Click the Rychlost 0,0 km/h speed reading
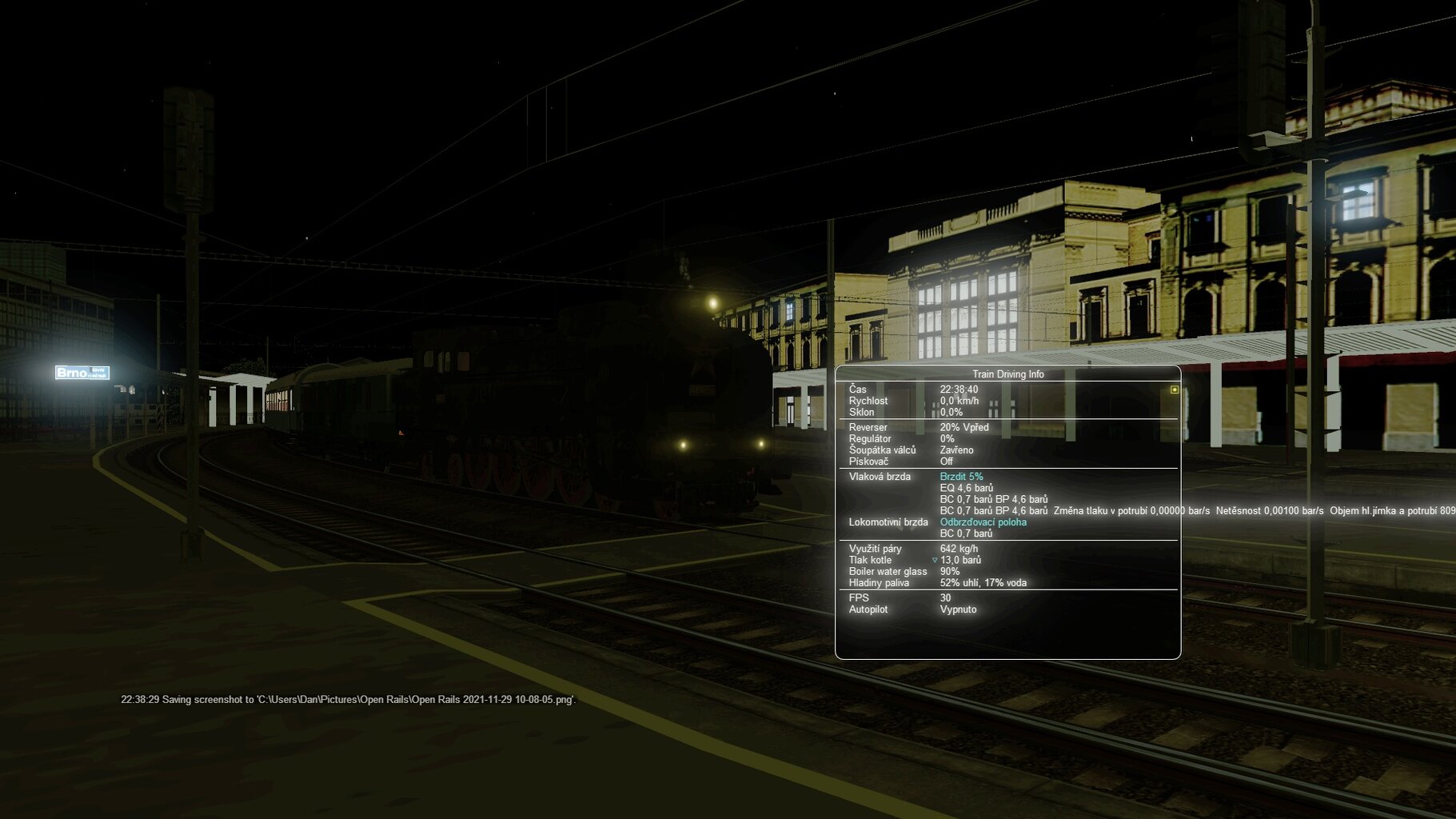1456x819 pixels. (x=959, y=401)
